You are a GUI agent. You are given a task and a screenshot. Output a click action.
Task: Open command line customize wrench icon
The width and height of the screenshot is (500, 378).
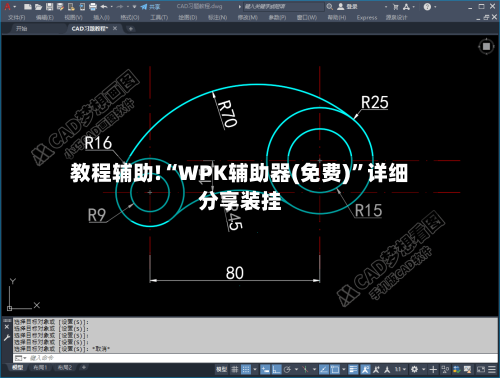(7, 338)
